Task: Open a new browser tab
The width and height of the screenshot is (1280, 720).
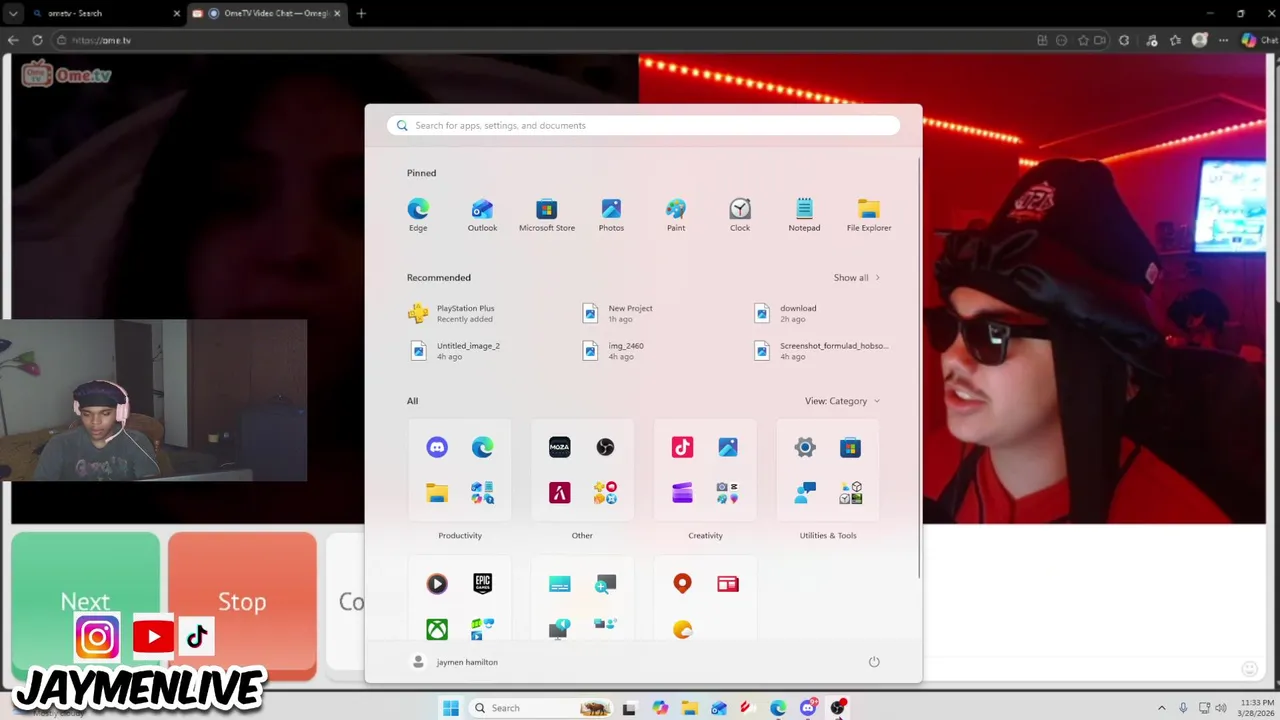Action: click(361, 13)
